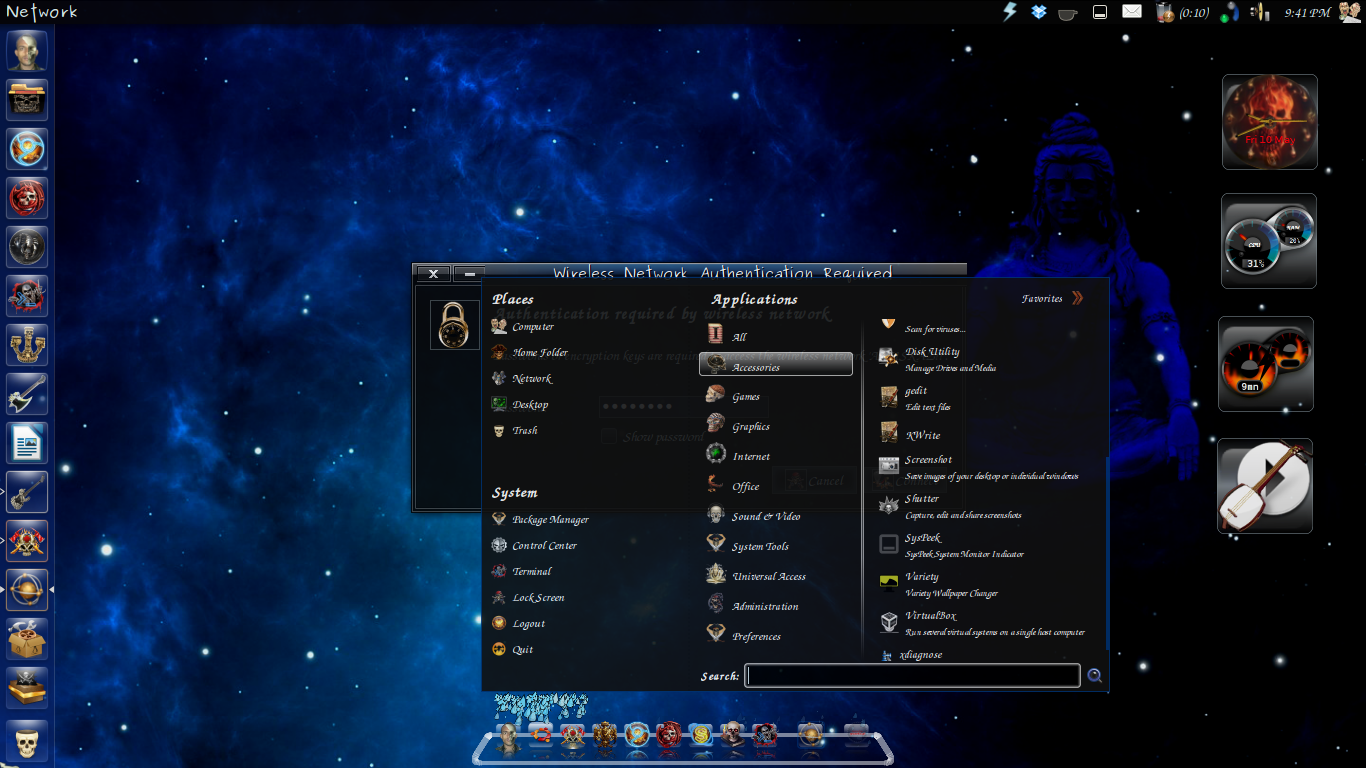This screenshot has width=1366, height=768.
Task: Click the flaming skull clock widget
Action: [x=1269, y=122]
